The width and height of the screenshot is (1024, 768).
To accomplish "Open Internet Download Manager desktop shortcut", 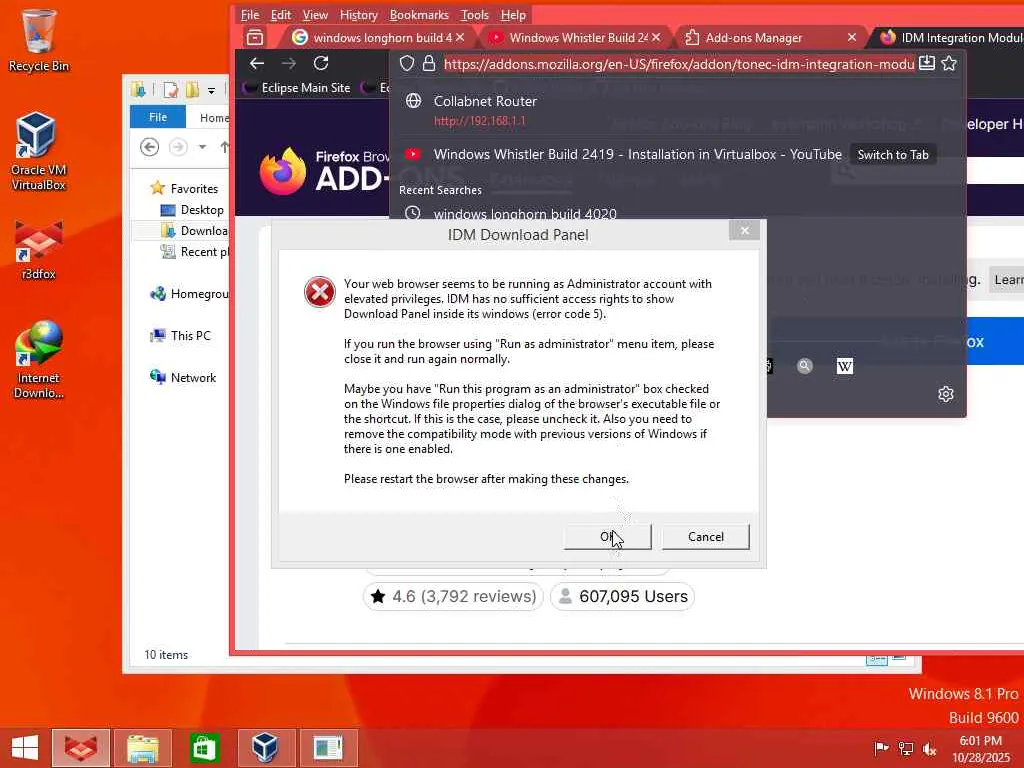I will coord(38,360).
